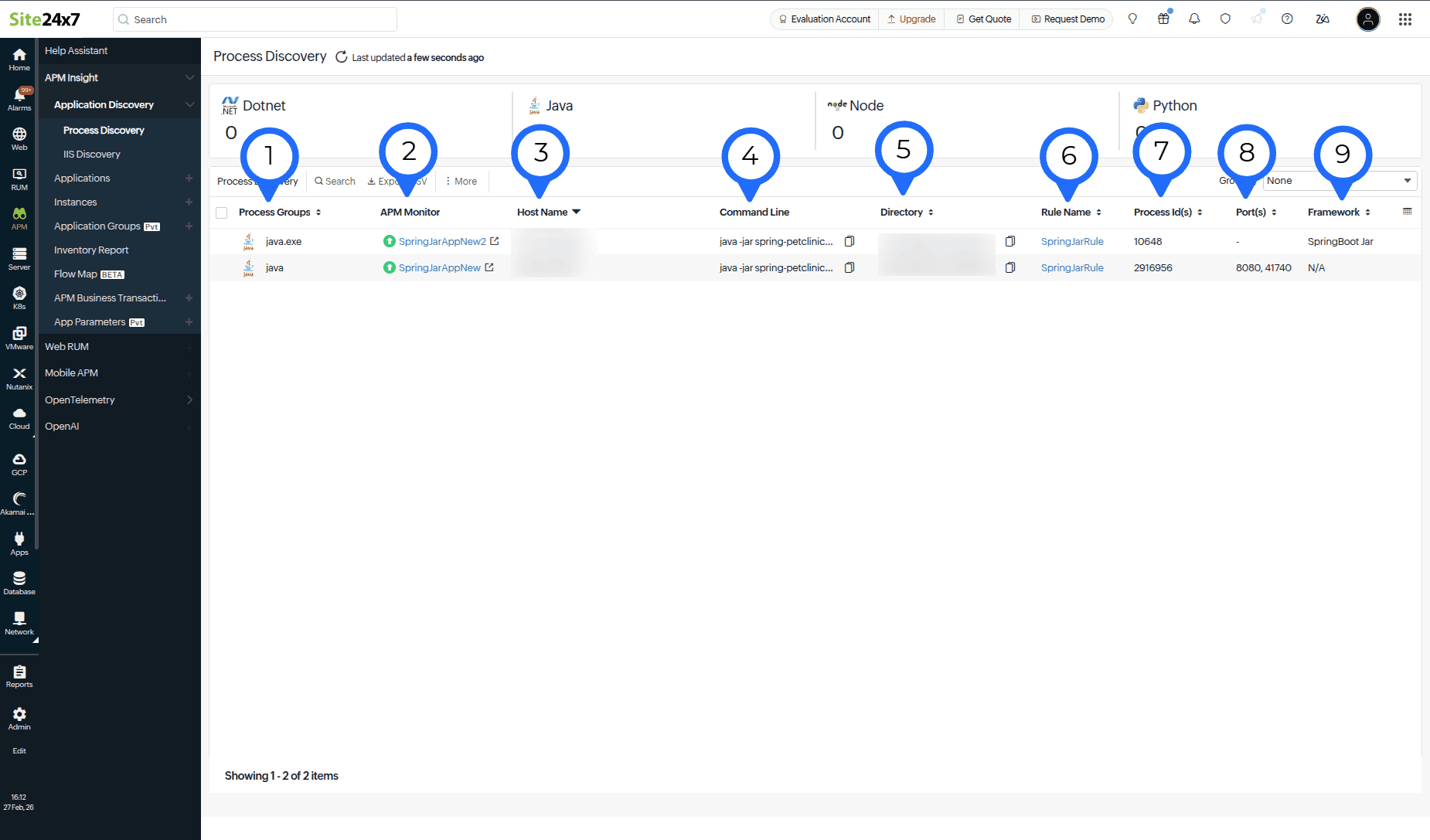Click the Get Quote button
The image size is (1430, 840).
[x=983, y=19]
